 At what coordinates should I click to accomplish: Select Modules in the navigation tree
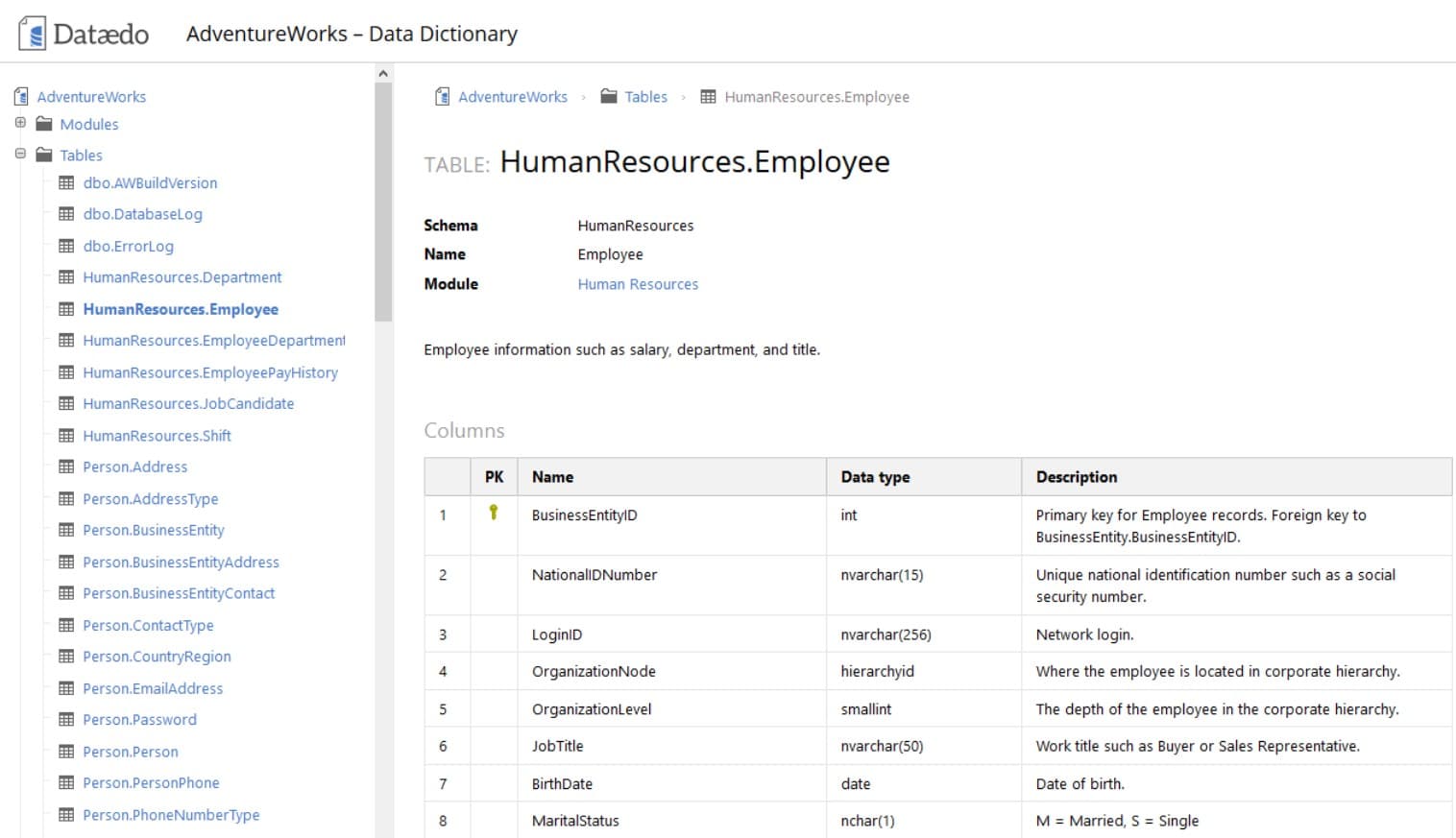pos(89,124)
